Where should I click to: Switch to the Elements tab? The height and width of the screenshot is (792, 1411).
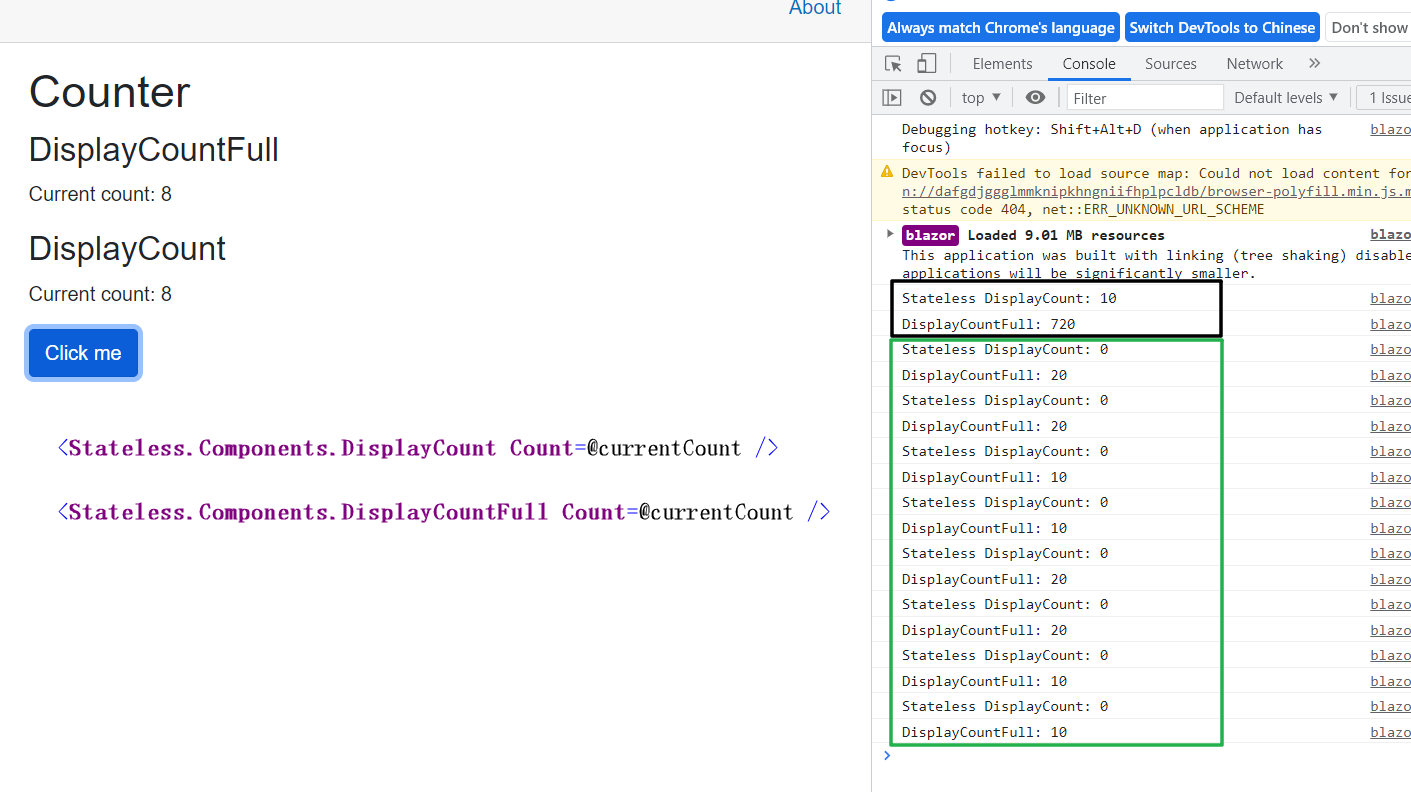pyautogui.click(x=1002, y=63)
